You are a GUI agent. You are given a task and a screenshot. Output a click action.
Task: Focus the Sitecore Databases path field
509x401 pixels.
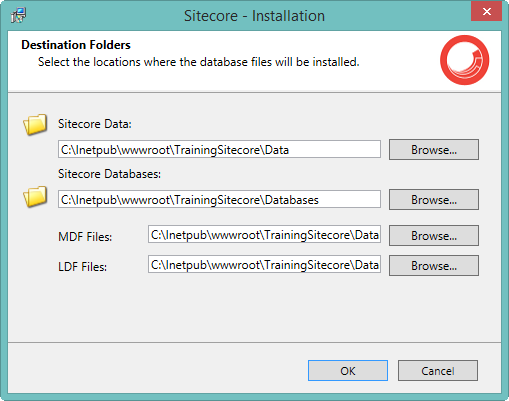tap(219, 199)
